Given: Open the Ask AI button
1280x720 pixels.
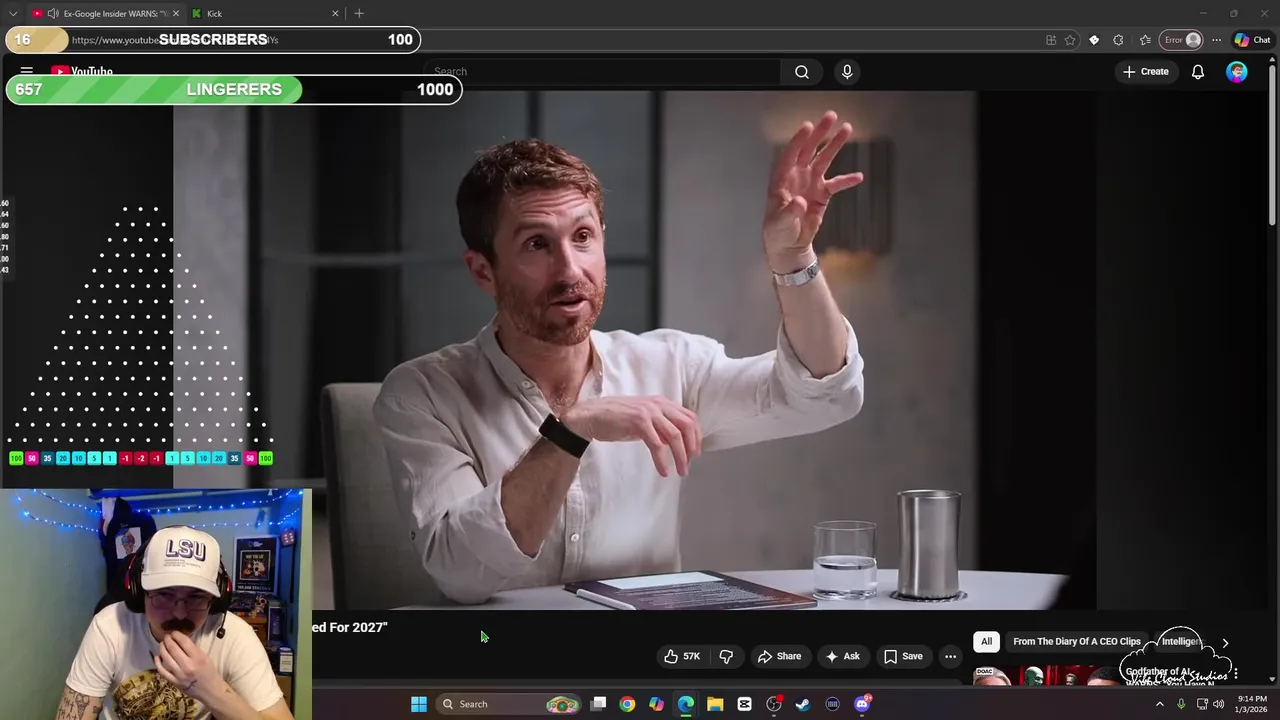Looking at the screenshot, I should (x=842, y=656).
